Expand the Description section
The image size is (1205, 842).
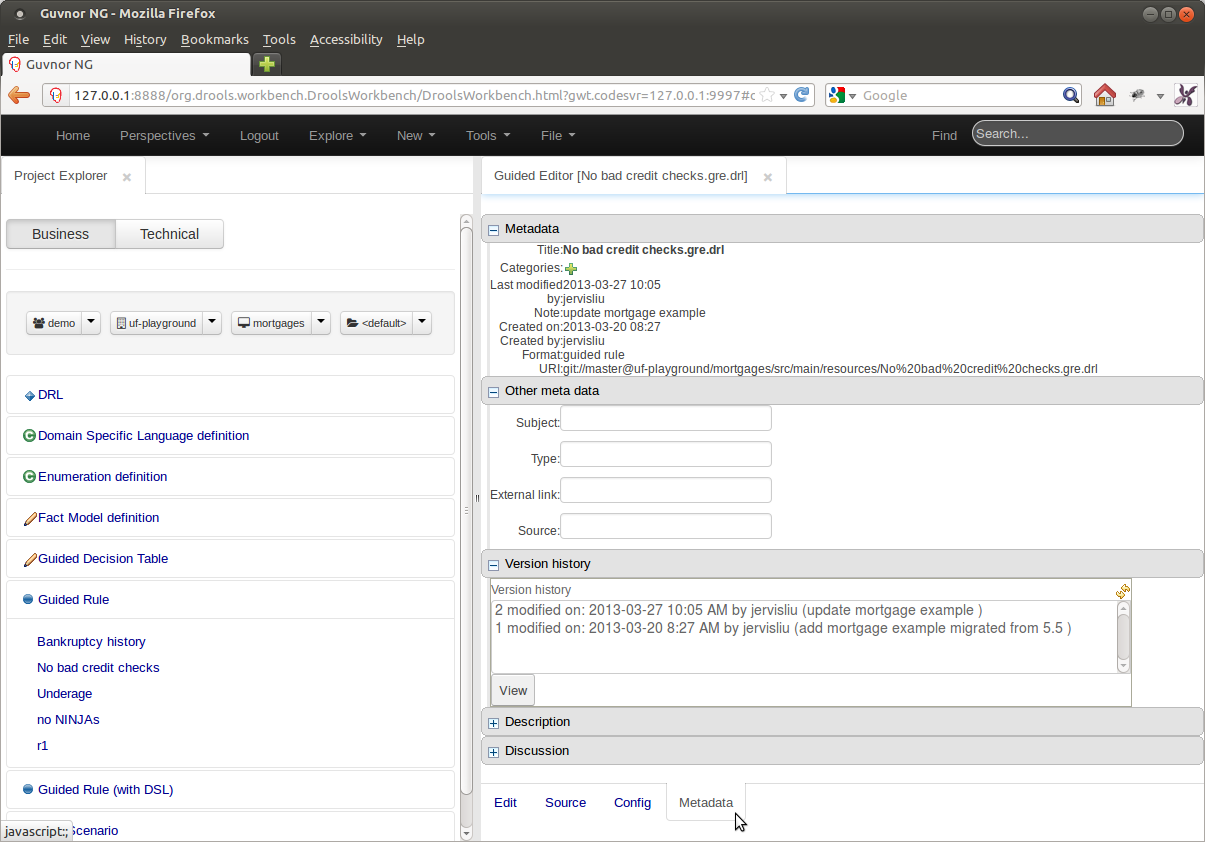(x=493, y=722)
